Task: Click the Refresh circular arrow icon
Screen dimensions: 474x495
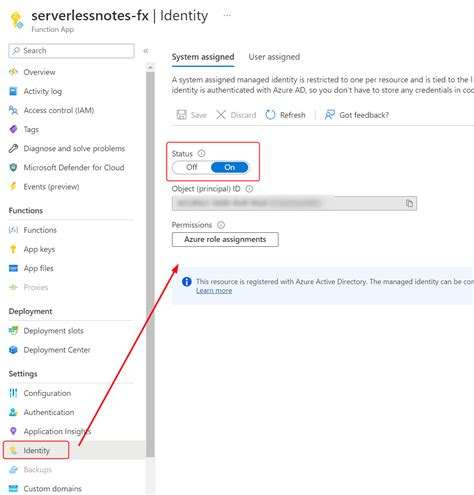Action: [x=270, y=115]
